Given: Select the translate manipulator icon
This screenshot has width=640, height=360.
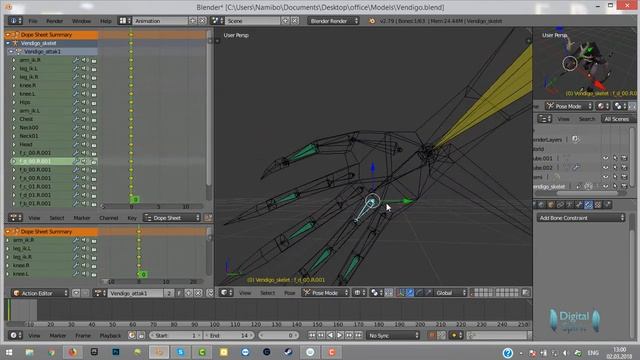Looking at the screenshot, I should coord(410,292).
